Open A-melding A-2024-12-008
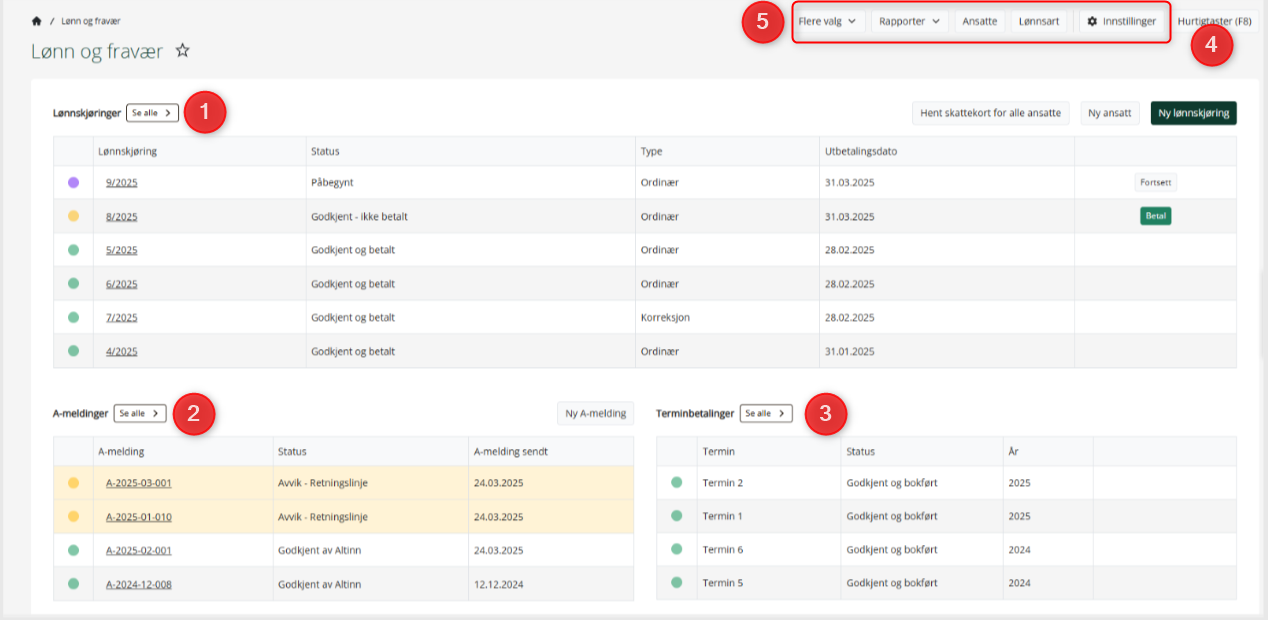The width and height of the screenshot is (1268, 620). [x=139, y=584]
